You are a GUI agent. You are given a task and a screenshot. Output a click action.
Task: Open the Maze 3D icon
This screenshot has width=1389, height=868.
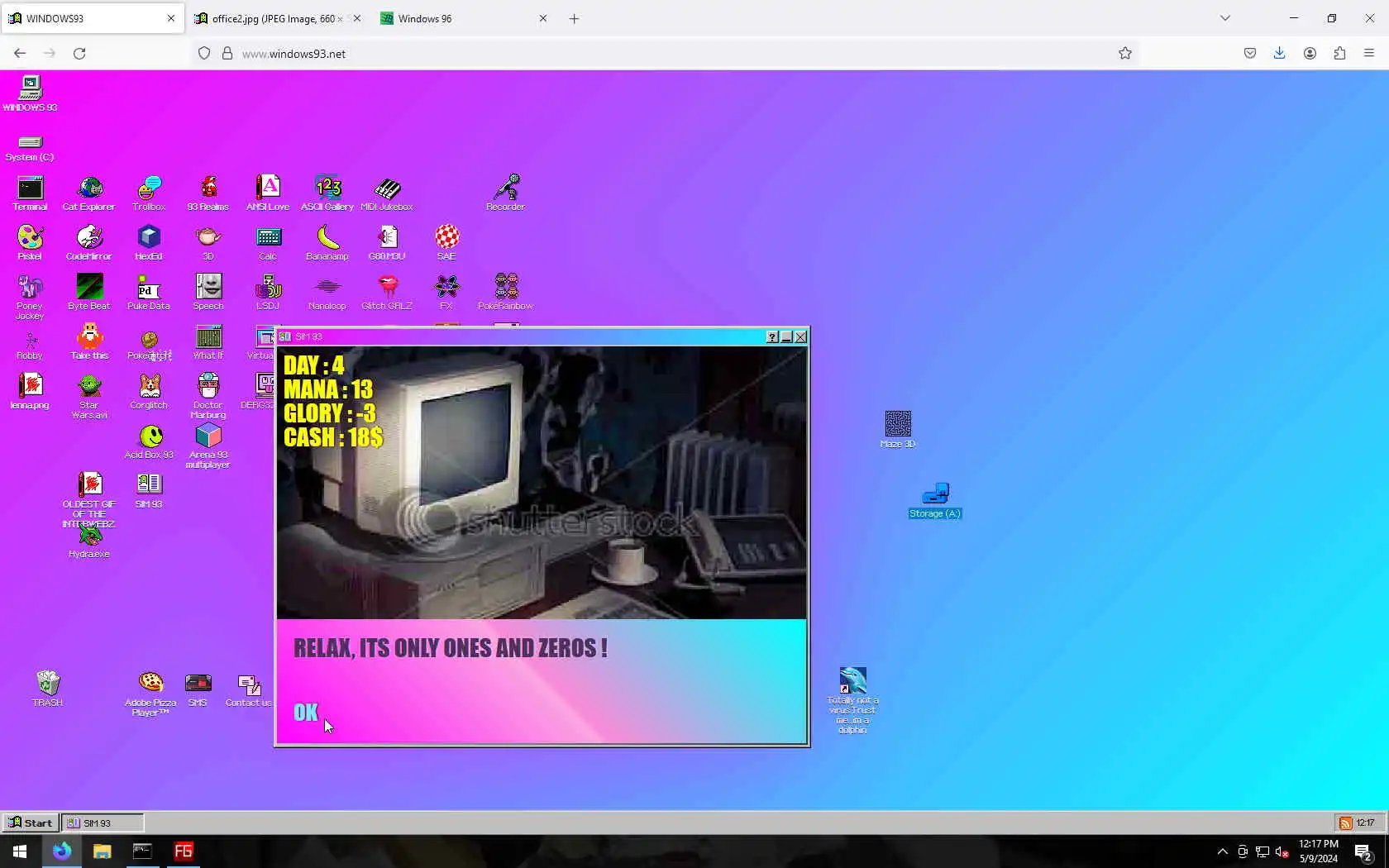point(898,430)
